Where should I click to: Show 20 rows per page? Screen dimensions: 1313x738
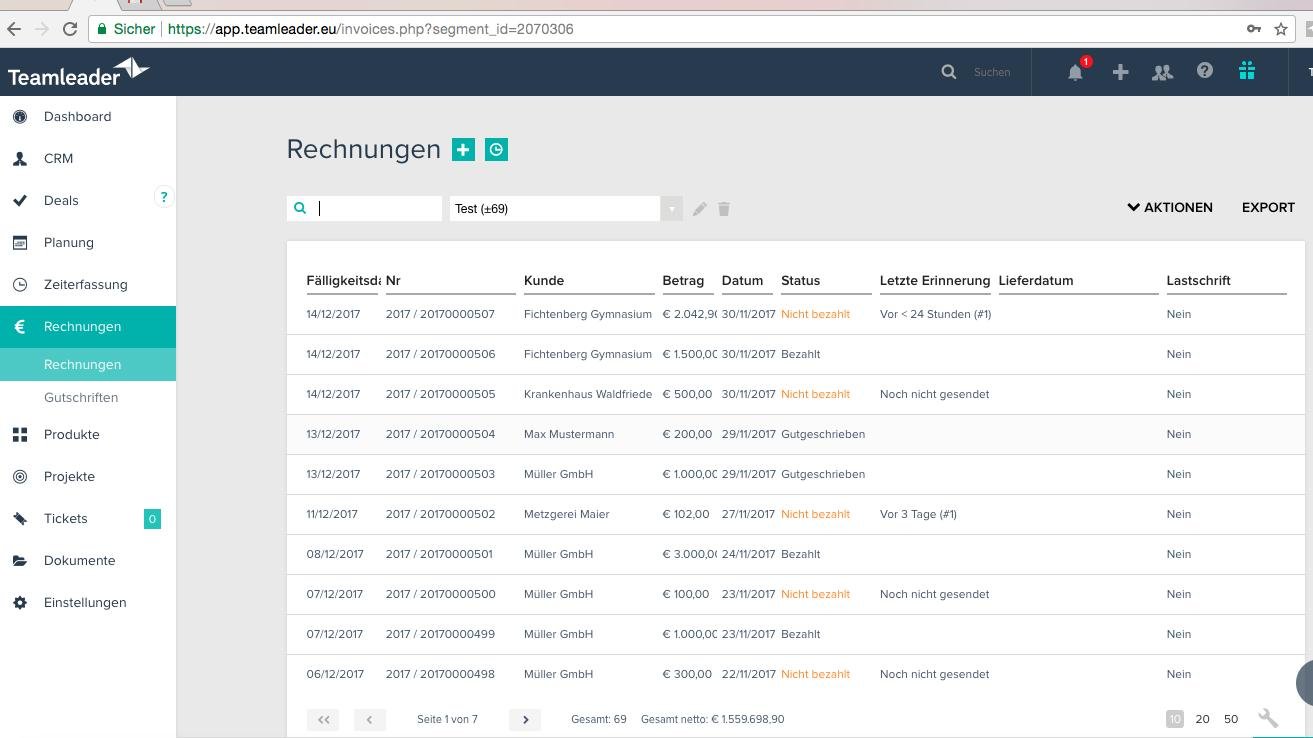tap(1202, 719)
